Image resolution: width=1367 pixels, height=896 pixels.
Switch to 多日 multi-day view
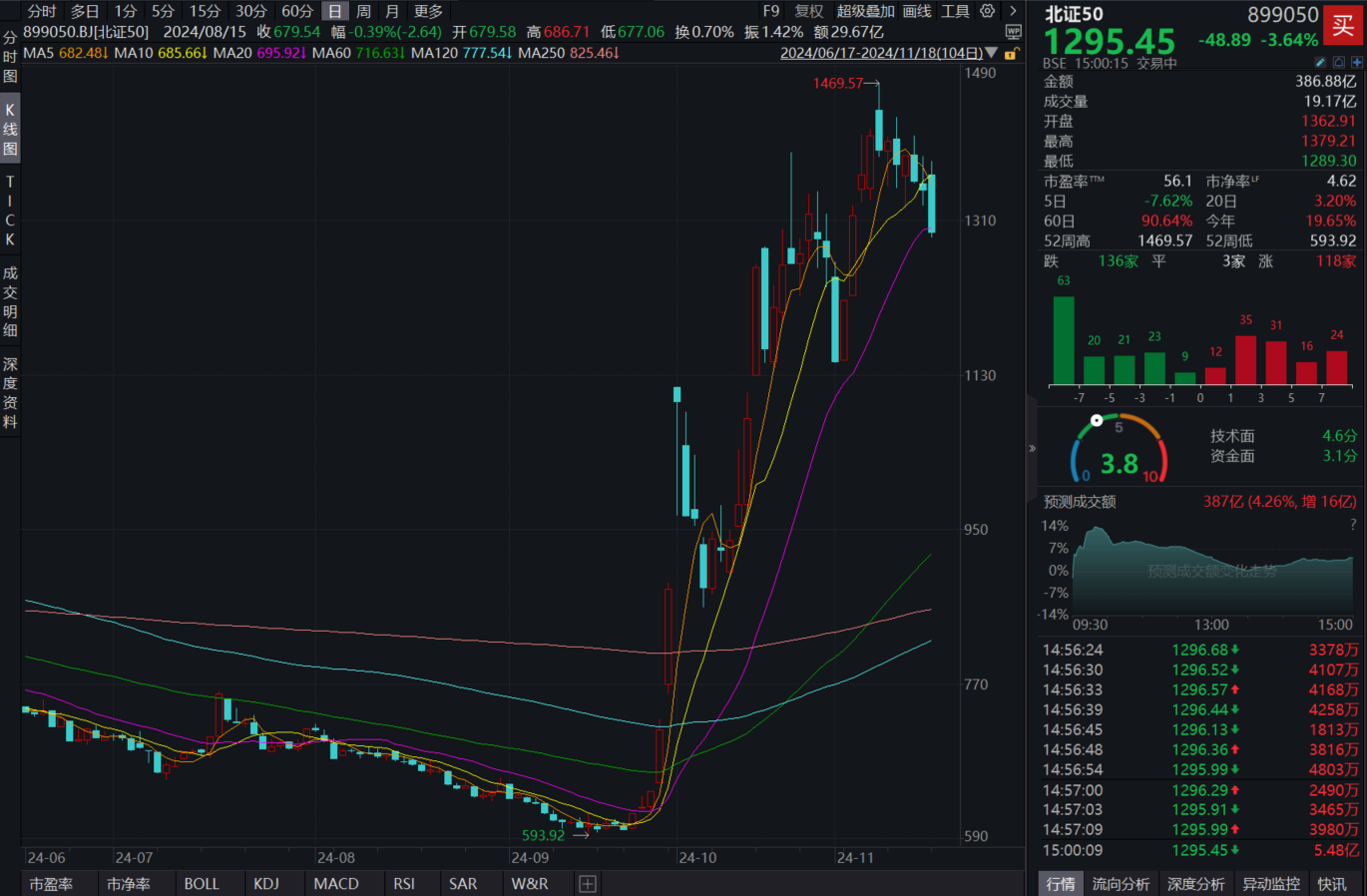pos(85,11)
